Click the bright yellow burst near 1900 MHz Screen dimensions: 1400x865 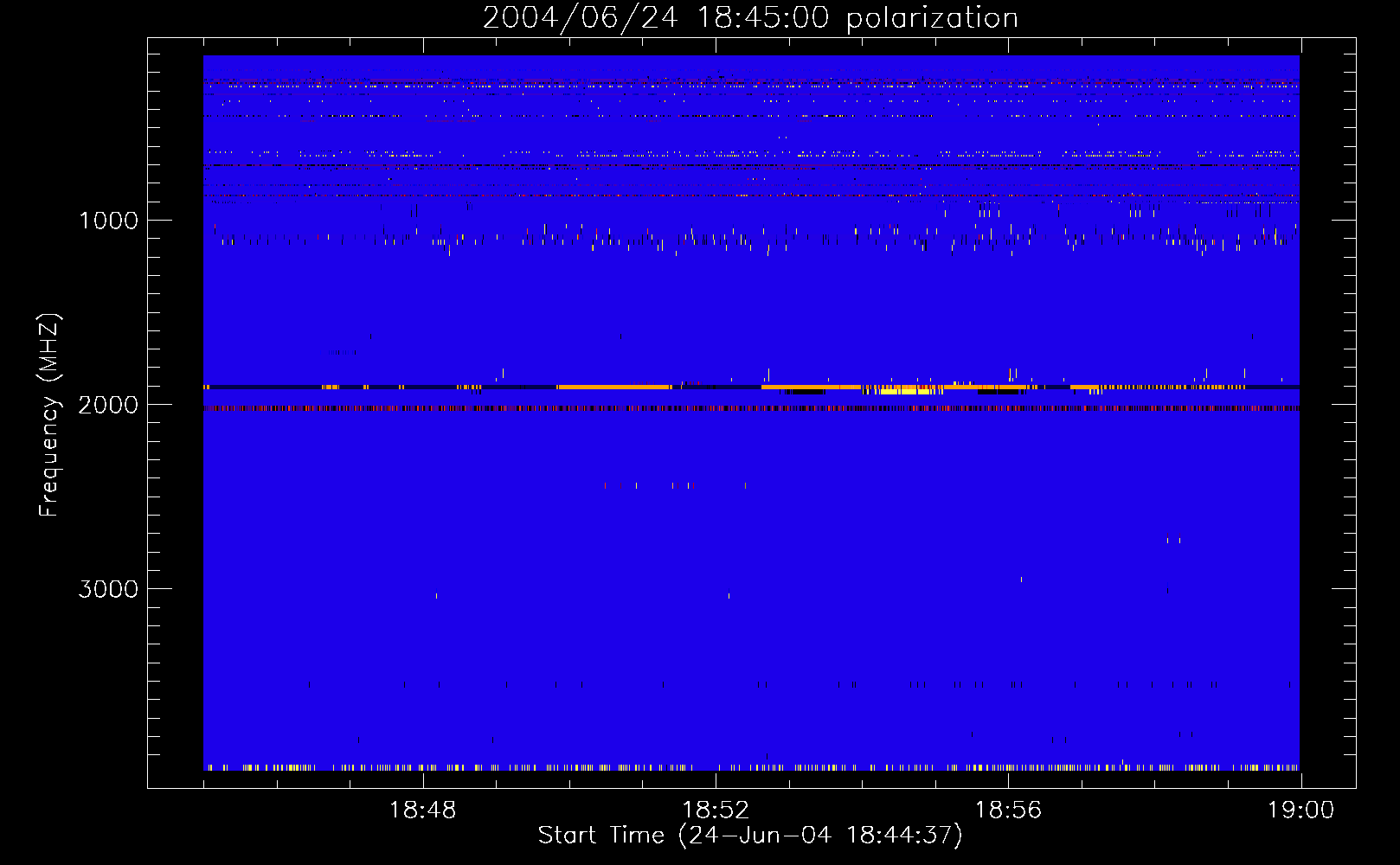click(906, 391)
